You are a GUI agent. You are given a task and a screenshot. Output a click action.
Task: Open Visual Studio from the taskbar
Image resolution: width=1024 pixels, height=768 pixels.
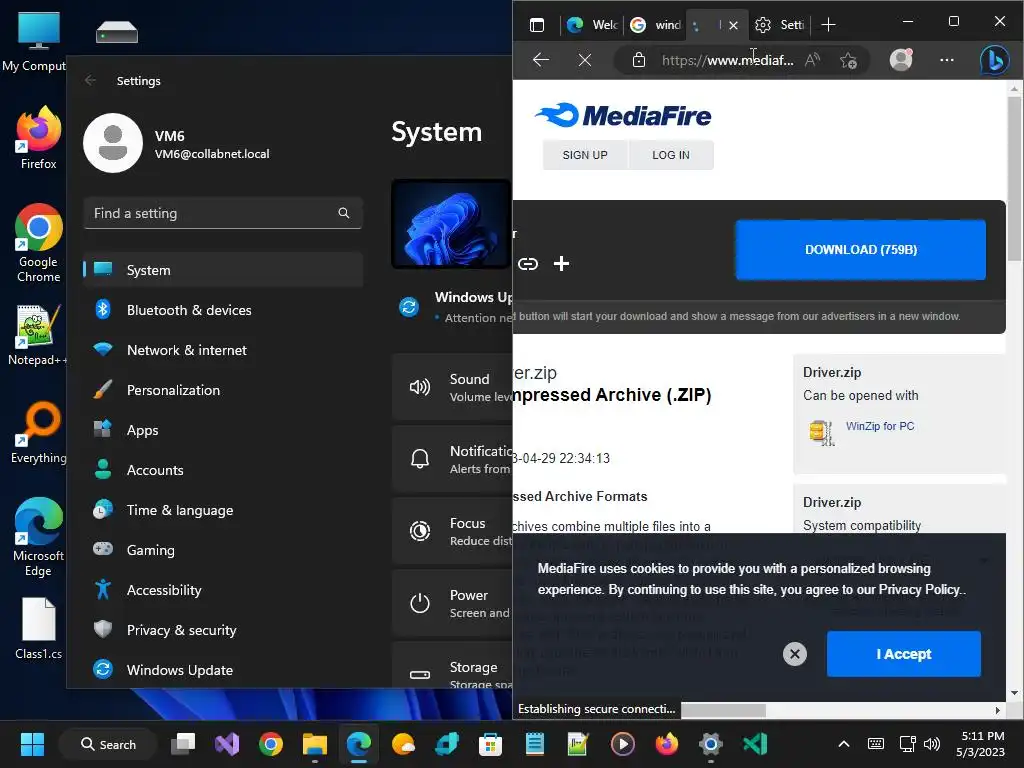coord(227,744)
